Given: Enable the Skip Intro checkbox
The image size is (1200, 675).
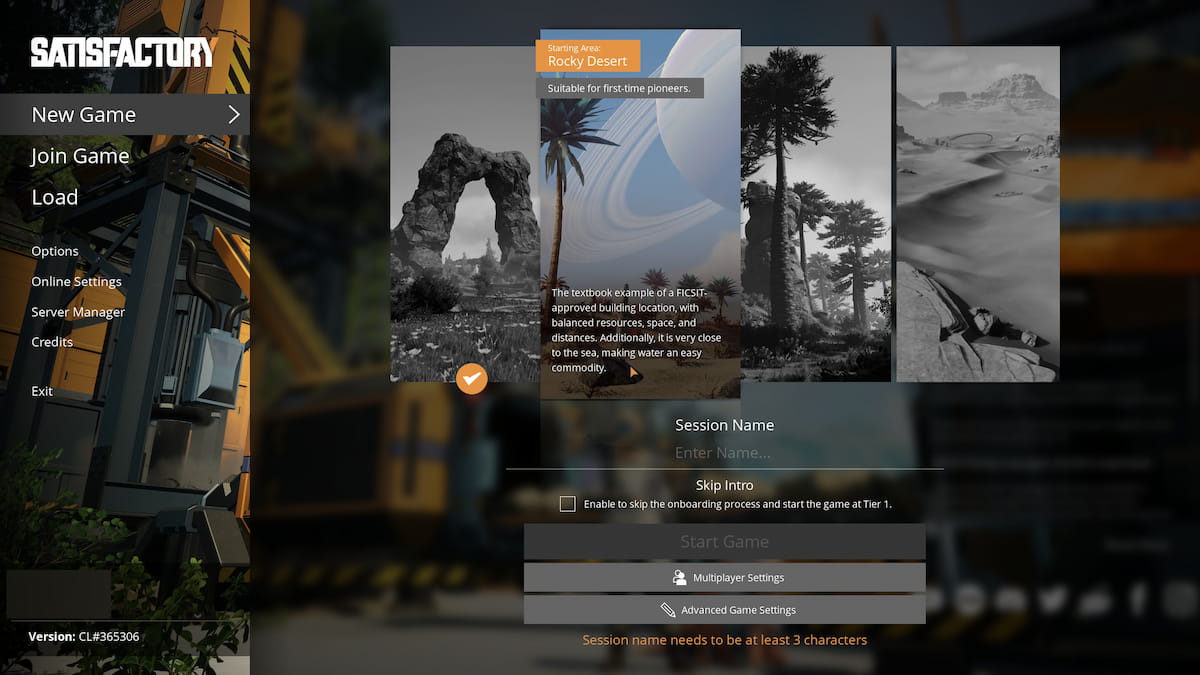Looking at the screenshot, I should point(568,504).
